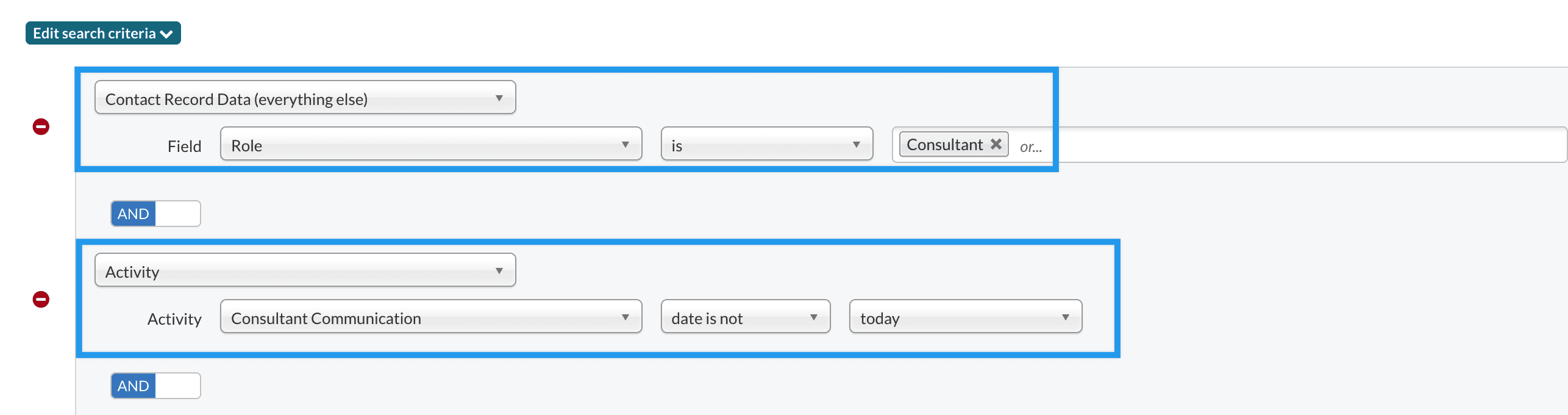Change the "is" operator dropdown
The width and height of the screenshot is (1568, 415).
pyautogui.click(x=766, y=145)
